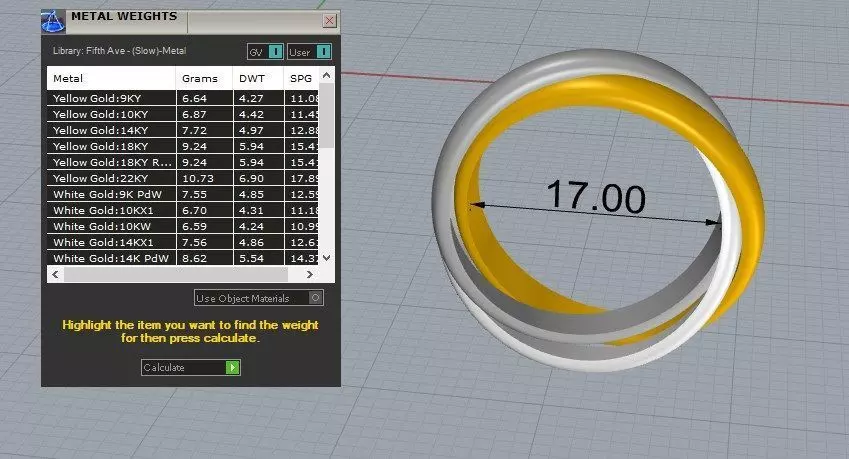Select the Yellow Gold:22KY row
Image resolution: width=849 pixels, height=459 pixels.
tap(183, 178)
